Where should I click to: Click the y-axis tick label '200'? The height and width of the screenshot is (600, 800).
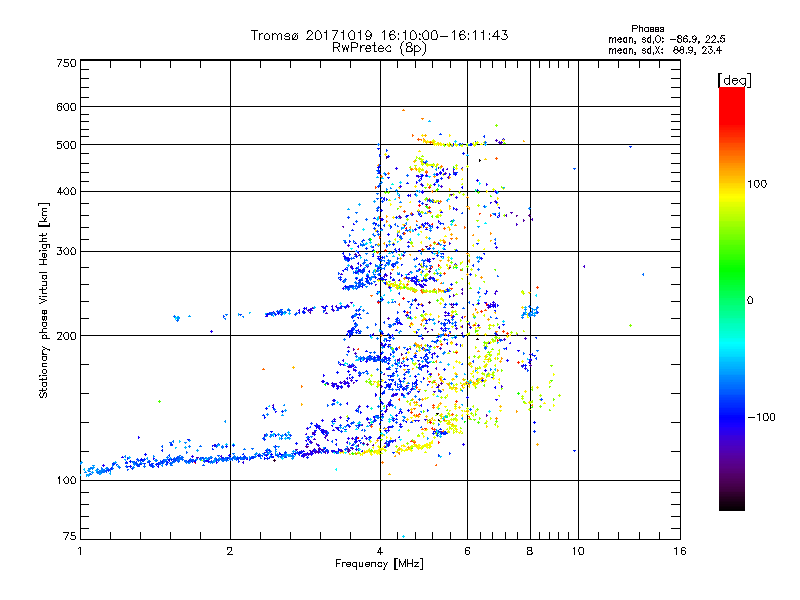coord(66,336)
